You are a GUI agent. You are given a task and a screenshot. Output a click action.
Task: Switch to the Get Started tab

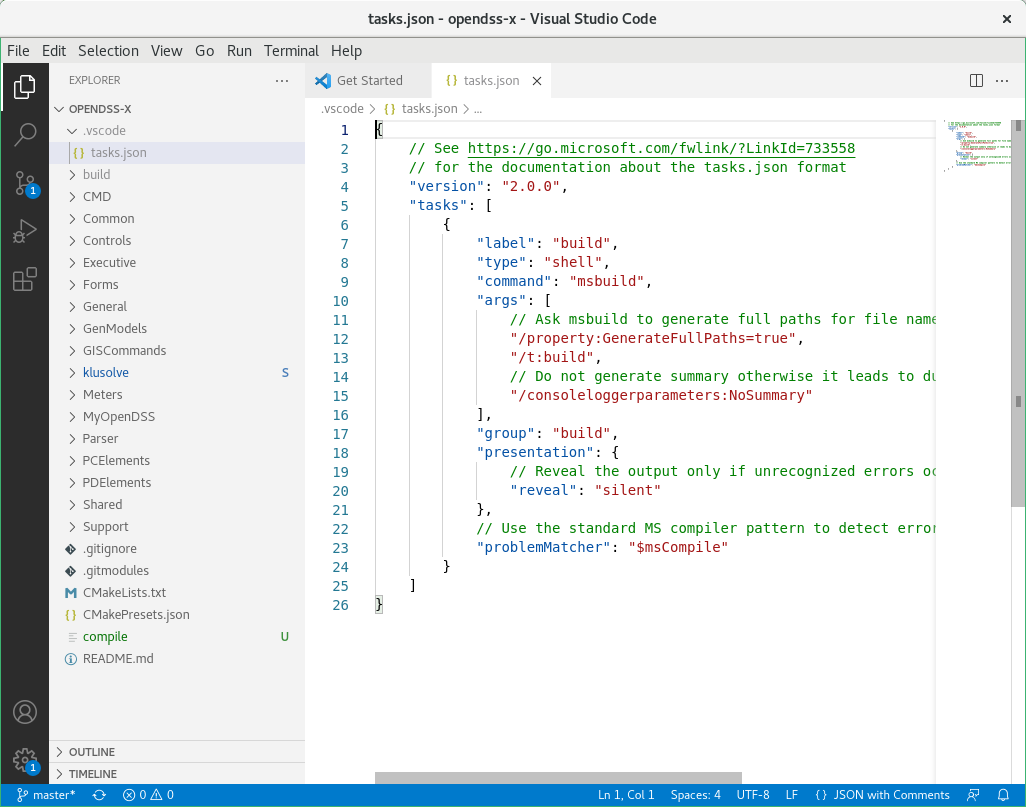tap(368, 80)
